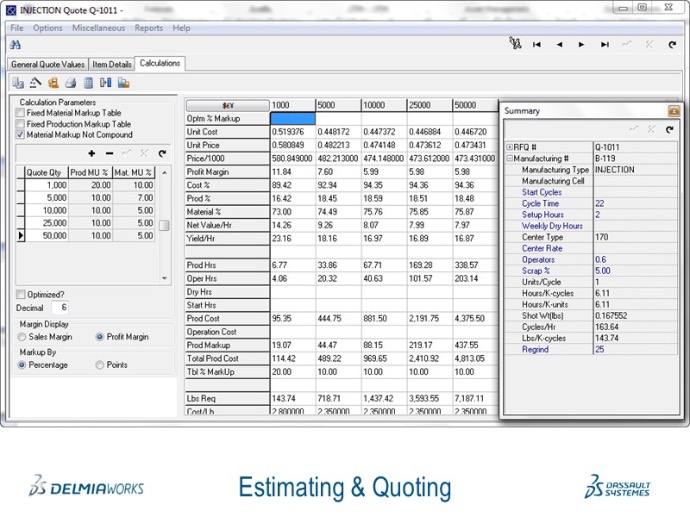Expand the RFQ # tree node
This screenshot has width=690, height=517.
pos(509,146)
